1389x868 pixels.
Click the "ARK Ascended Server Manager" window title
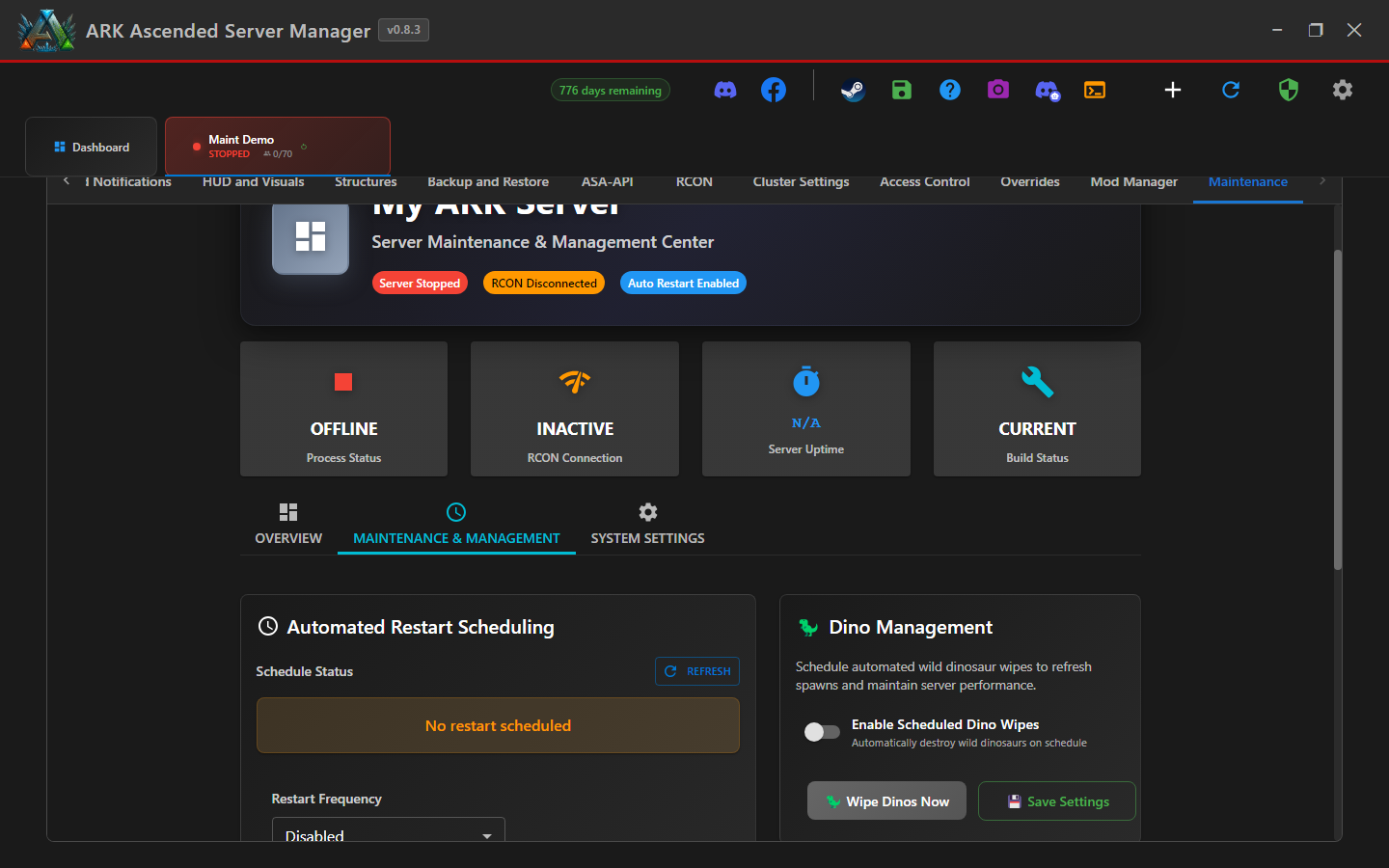tap(228, 31)
